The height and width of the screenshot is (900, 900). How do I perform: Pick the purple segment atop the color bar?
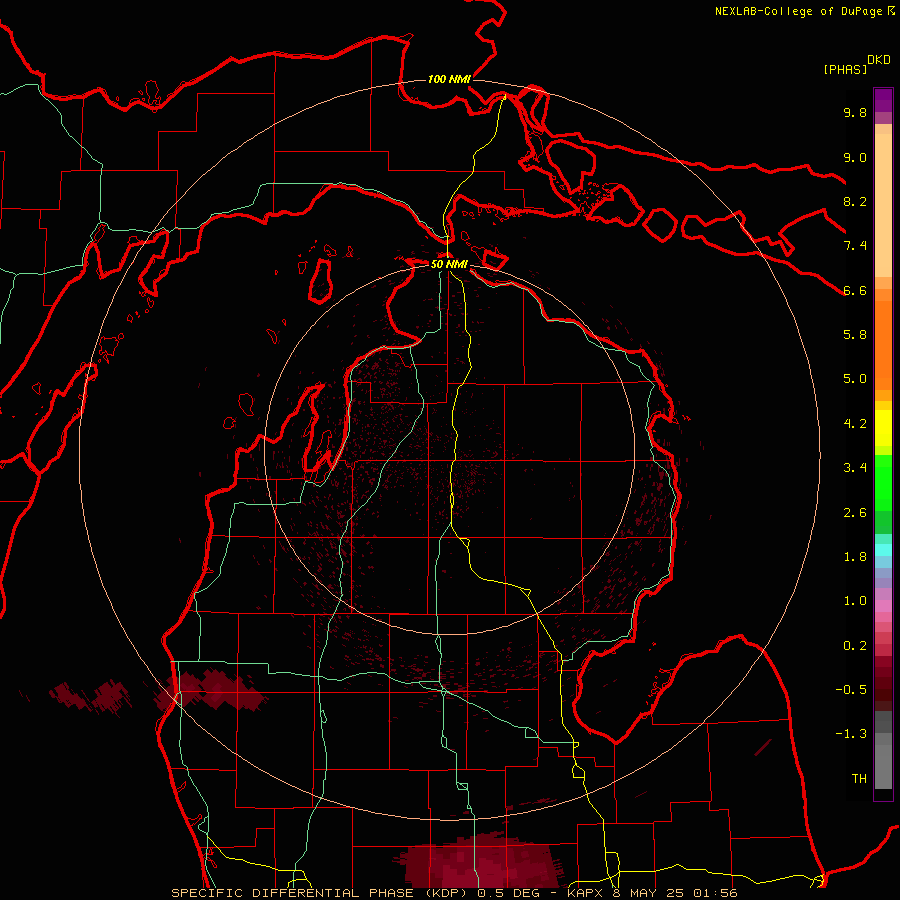[x=883, y=100]
